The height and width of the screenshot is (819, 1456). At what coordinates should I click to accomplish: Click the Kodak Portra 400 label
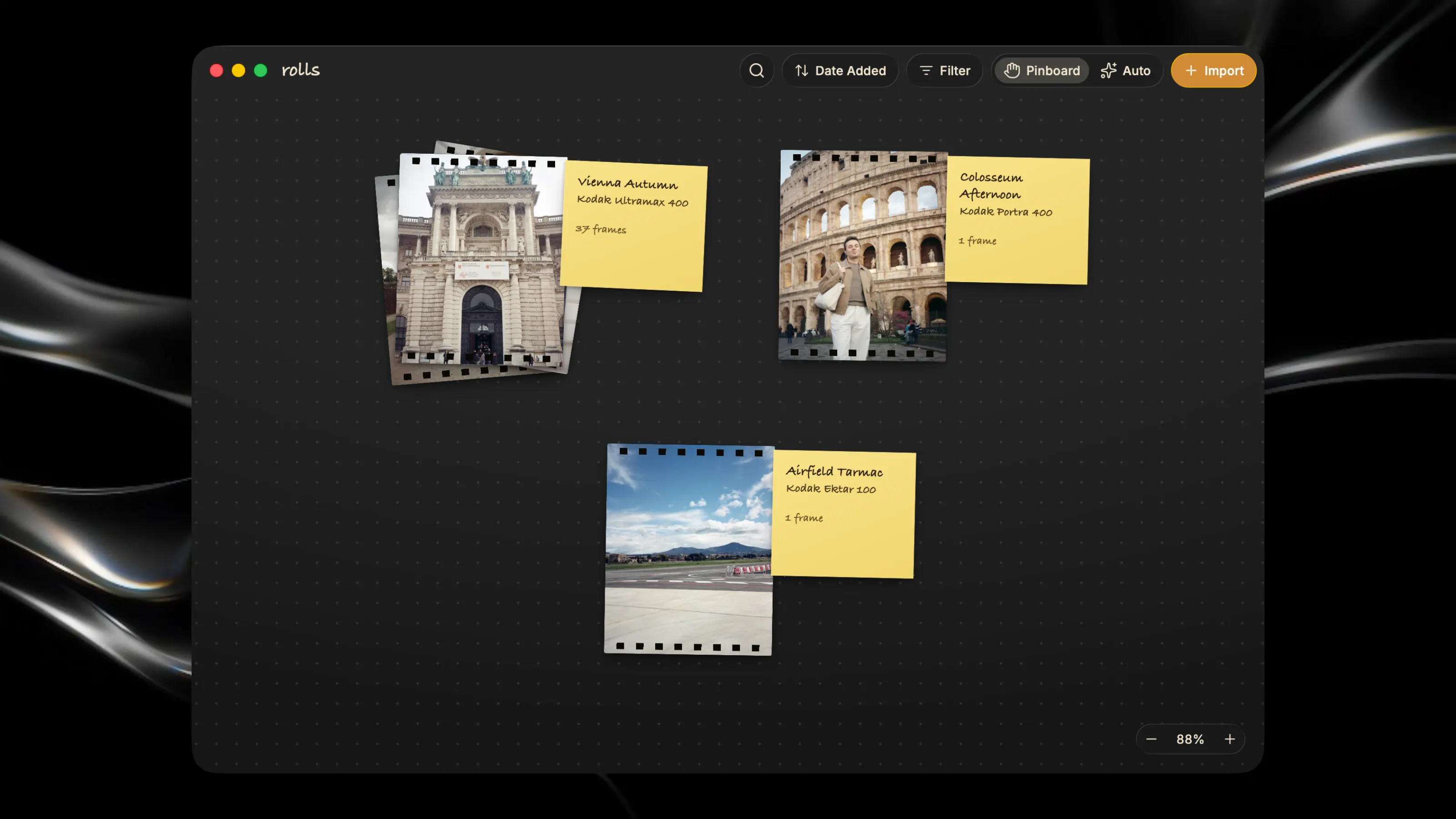point(1006,212)
